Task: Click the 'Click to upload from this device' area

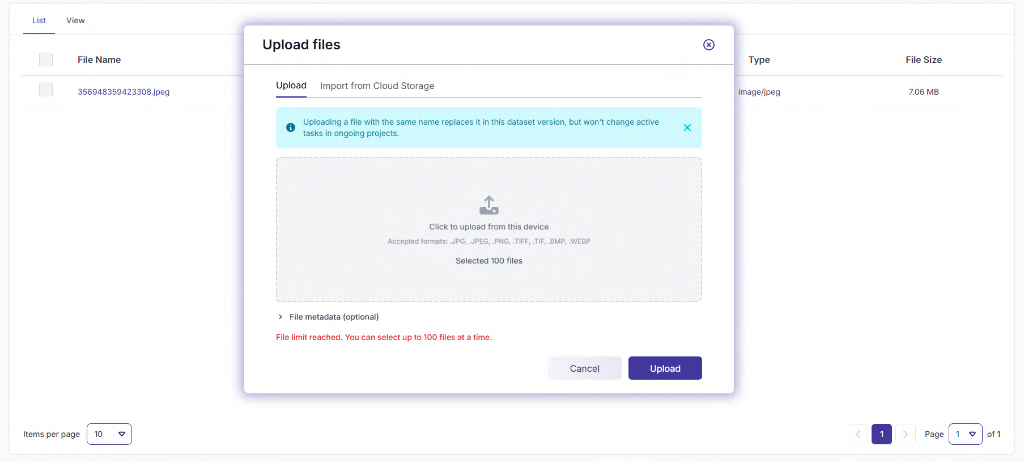Action: [488, 227]
